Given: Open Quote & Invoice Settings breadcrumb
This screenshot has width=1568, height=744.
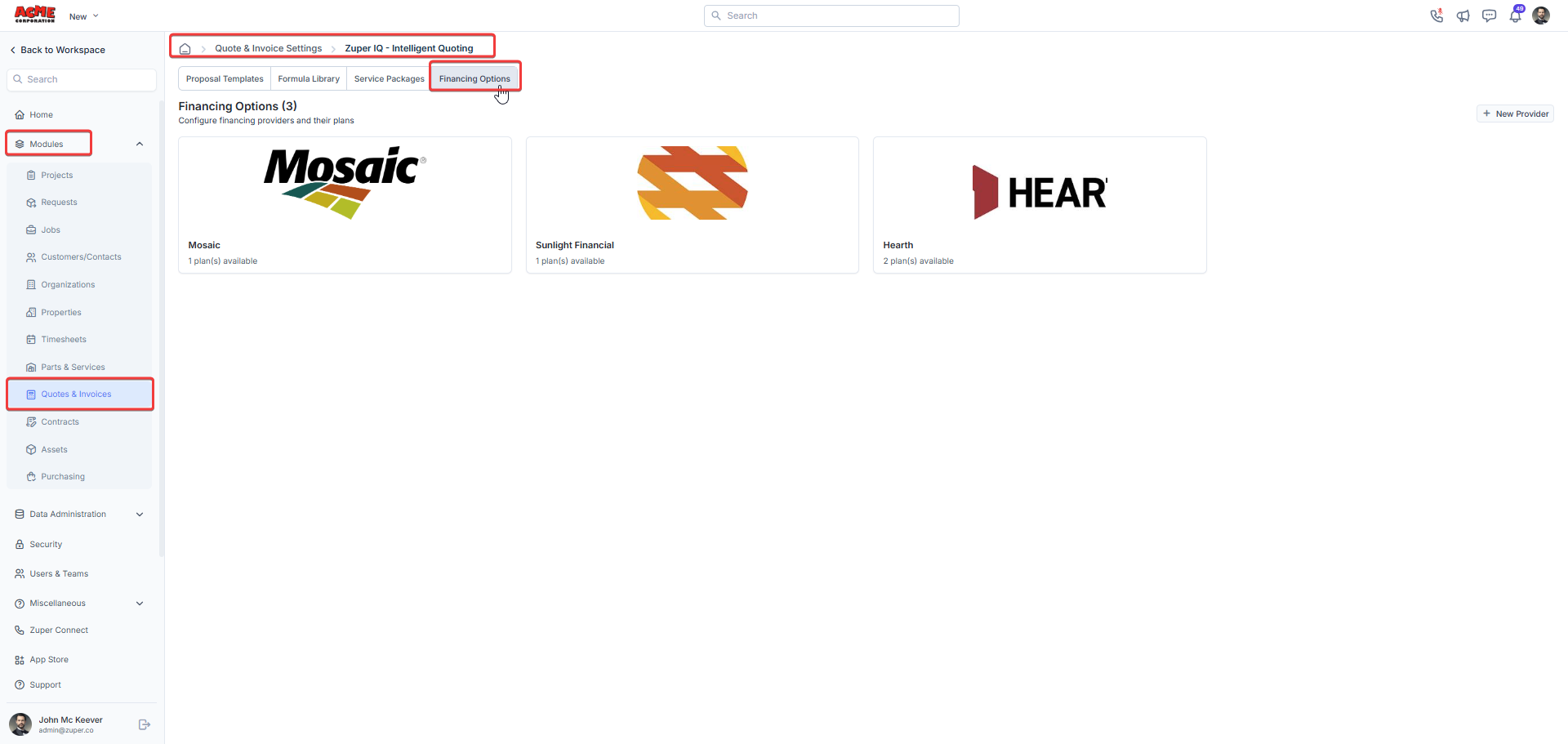Looking at the screenshot, I should coord(269,49).
